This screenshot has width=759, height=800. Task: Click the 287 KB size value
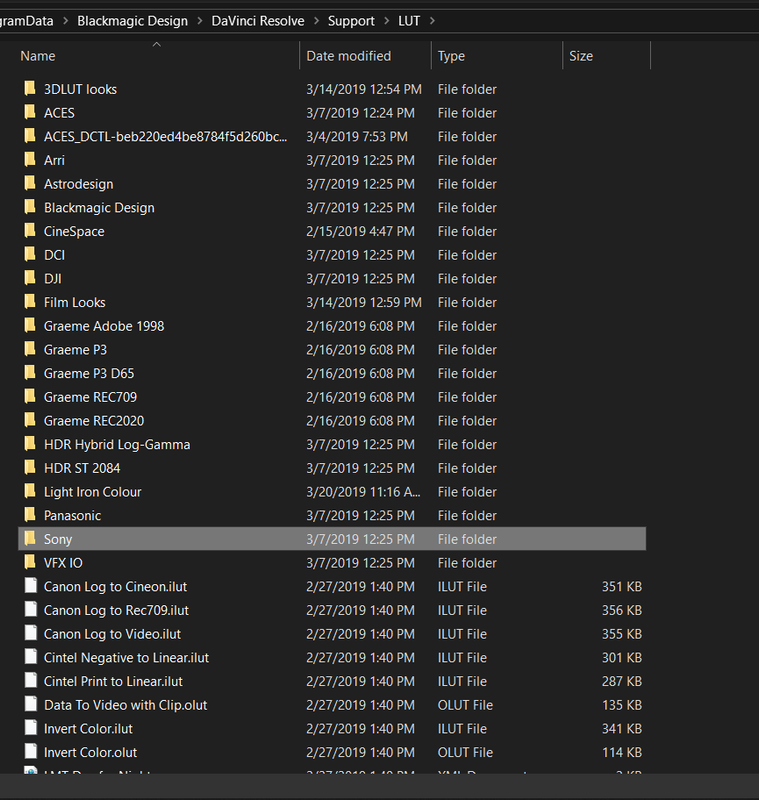tap(622, 681)
